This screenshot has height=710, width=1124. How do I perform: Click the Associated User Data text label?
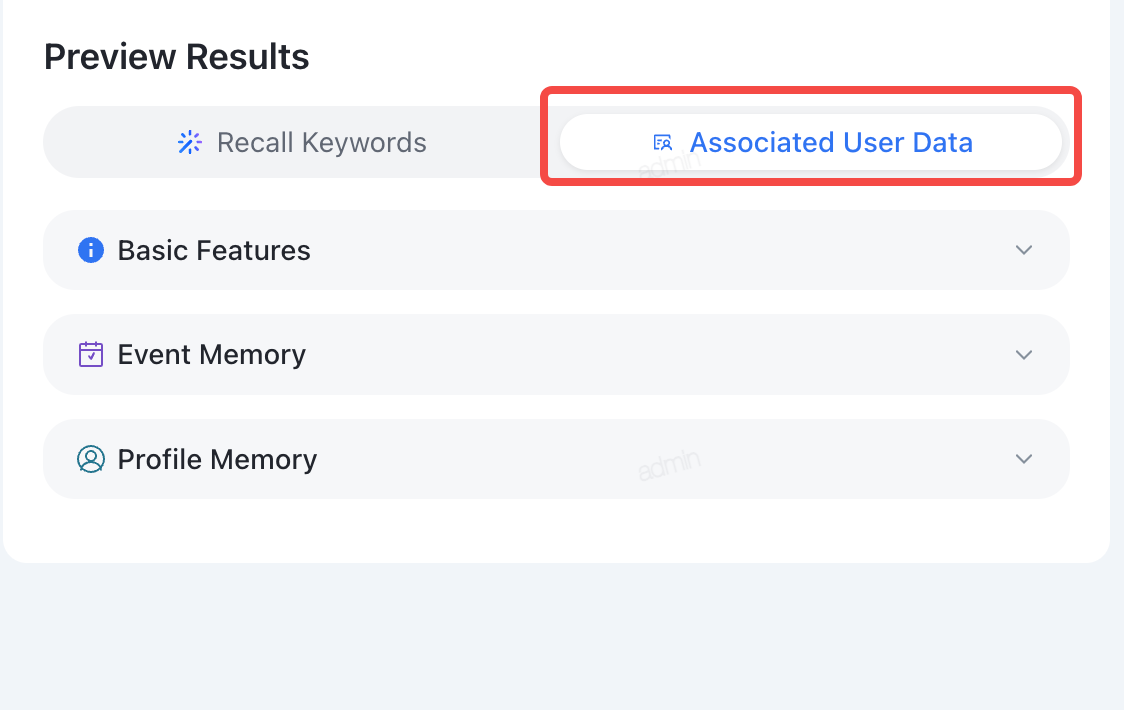pyautogui.click(x=831, y=143)
